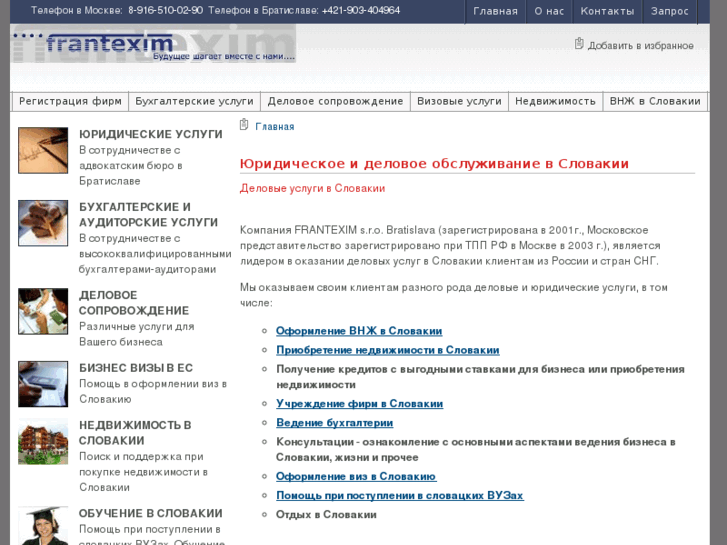This screenshot has height=545, width=727.
Task: Open the 'О нас' page
Action: click(x=549, y=11)
